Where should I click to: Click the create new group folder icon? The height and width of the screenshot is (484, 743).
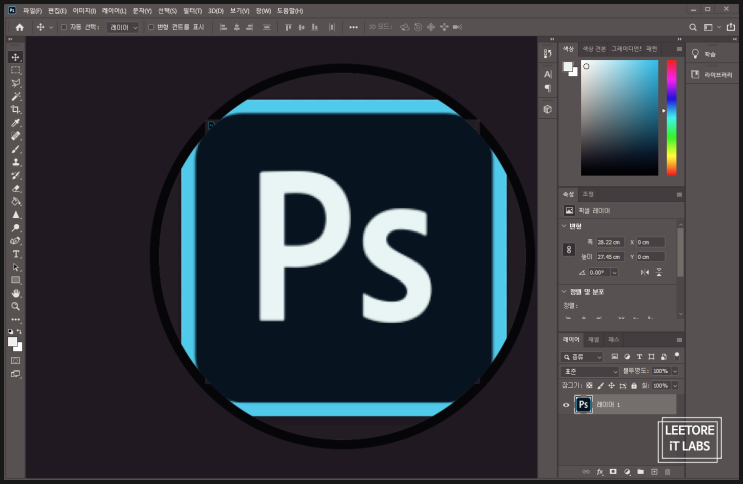pos(641,472)
